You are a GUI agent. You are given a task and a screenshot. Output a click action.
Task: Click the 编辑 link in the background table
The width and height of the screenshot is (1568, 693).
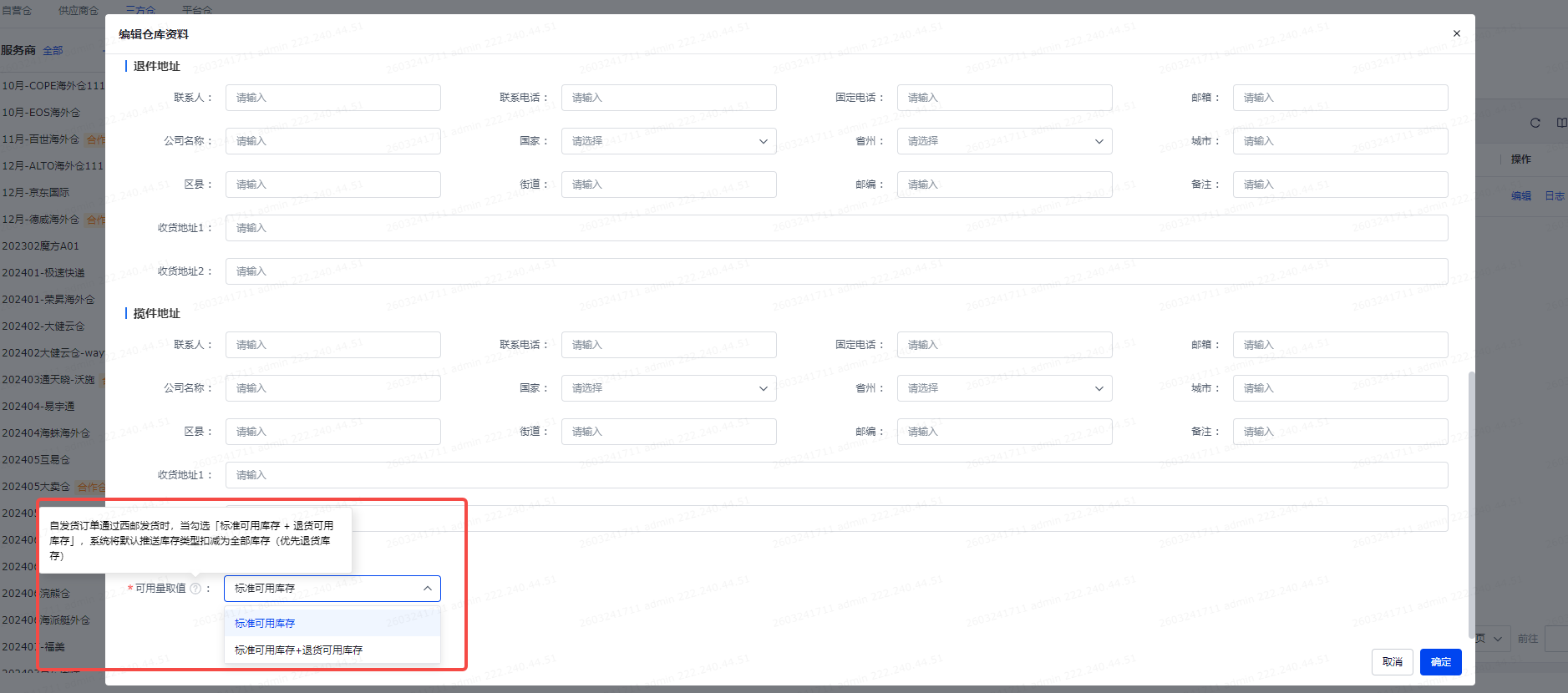click(x=1521, y=196)
